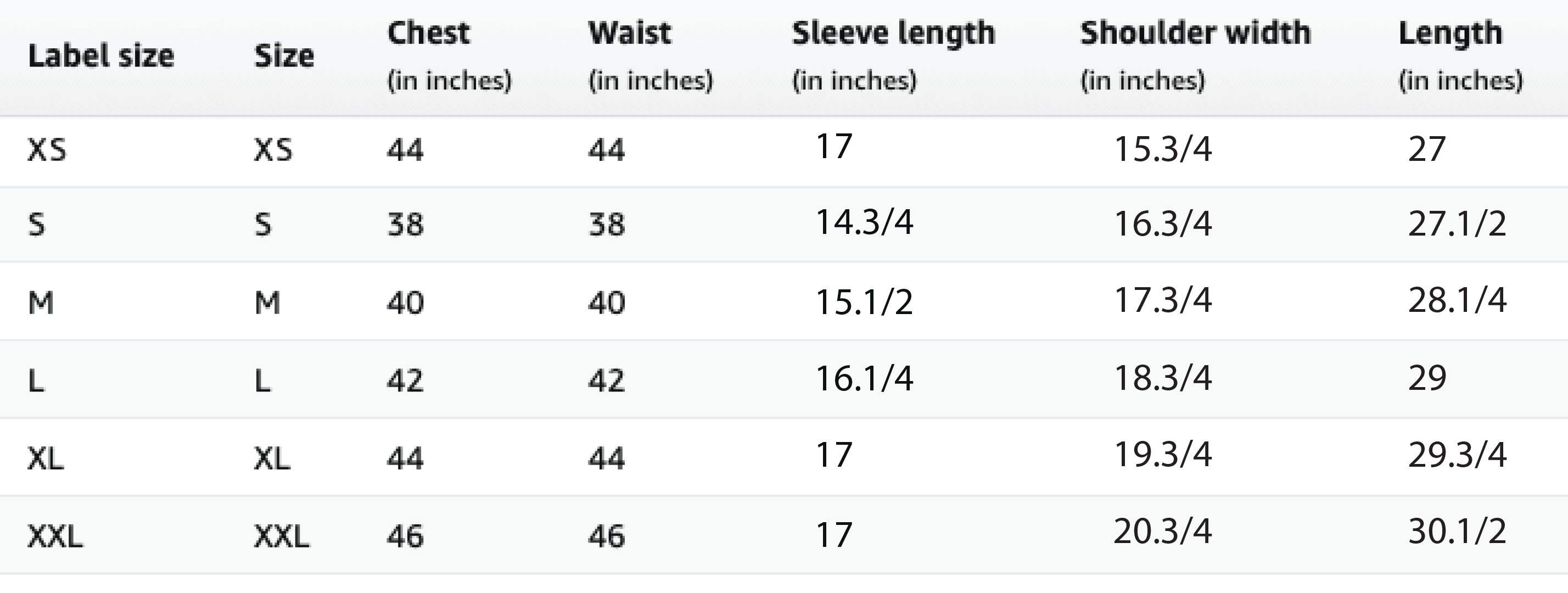Image resolution: width=1568 pixels, height=593 pixels.
Task: Click the Chest column header
Action: 449,56
